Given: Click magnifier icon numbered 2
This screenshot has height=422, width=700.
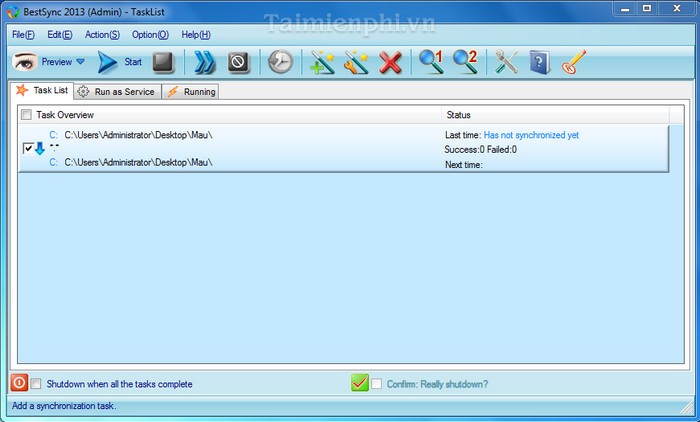Looking at the screenshot, I should click(x=465, y=62).
